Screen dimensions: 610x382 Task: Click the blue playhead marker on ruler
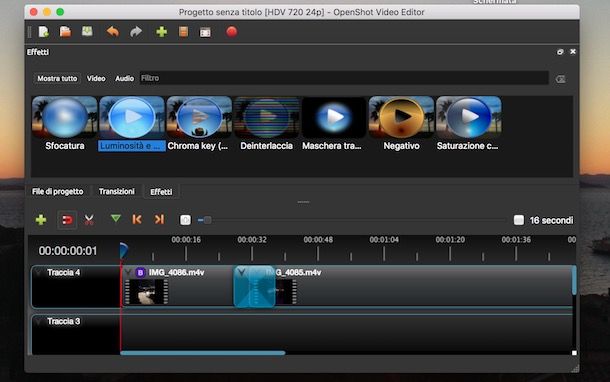point(123,250)
